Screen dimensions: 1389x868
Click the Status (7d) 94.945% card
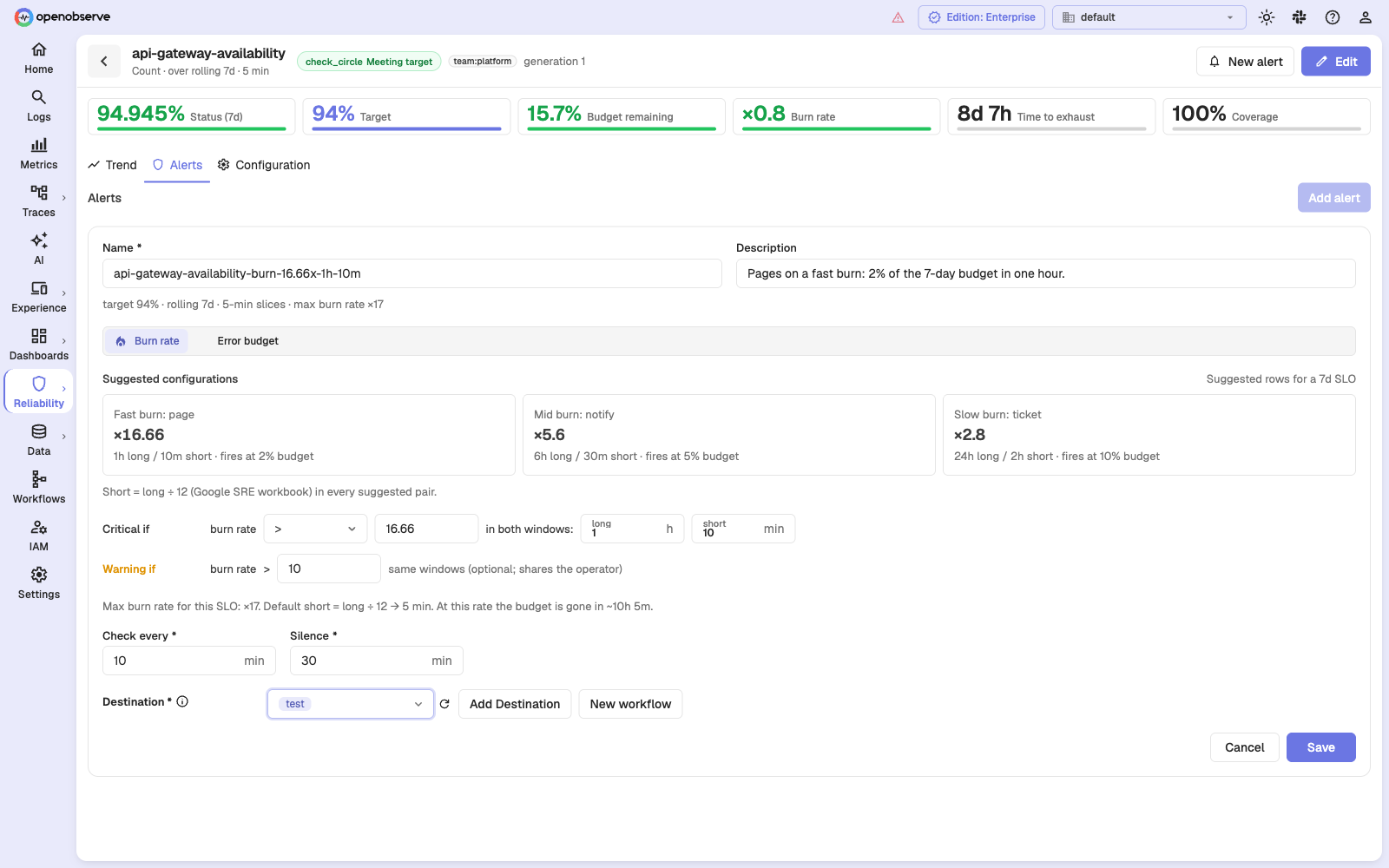point(192,116)
